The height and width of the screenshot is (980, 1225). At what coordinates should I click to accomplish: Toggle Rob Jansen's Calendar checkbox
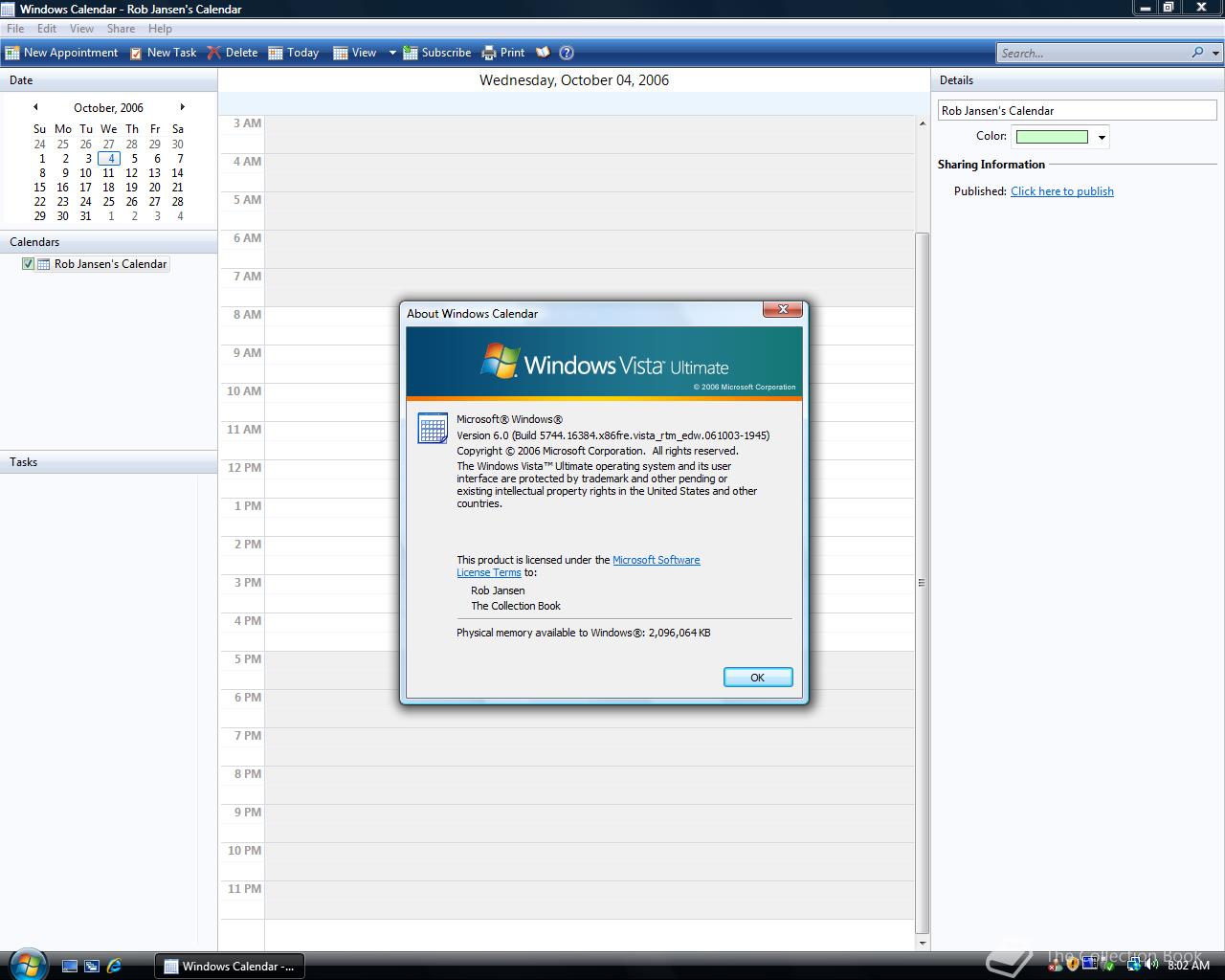coord(28,264)
